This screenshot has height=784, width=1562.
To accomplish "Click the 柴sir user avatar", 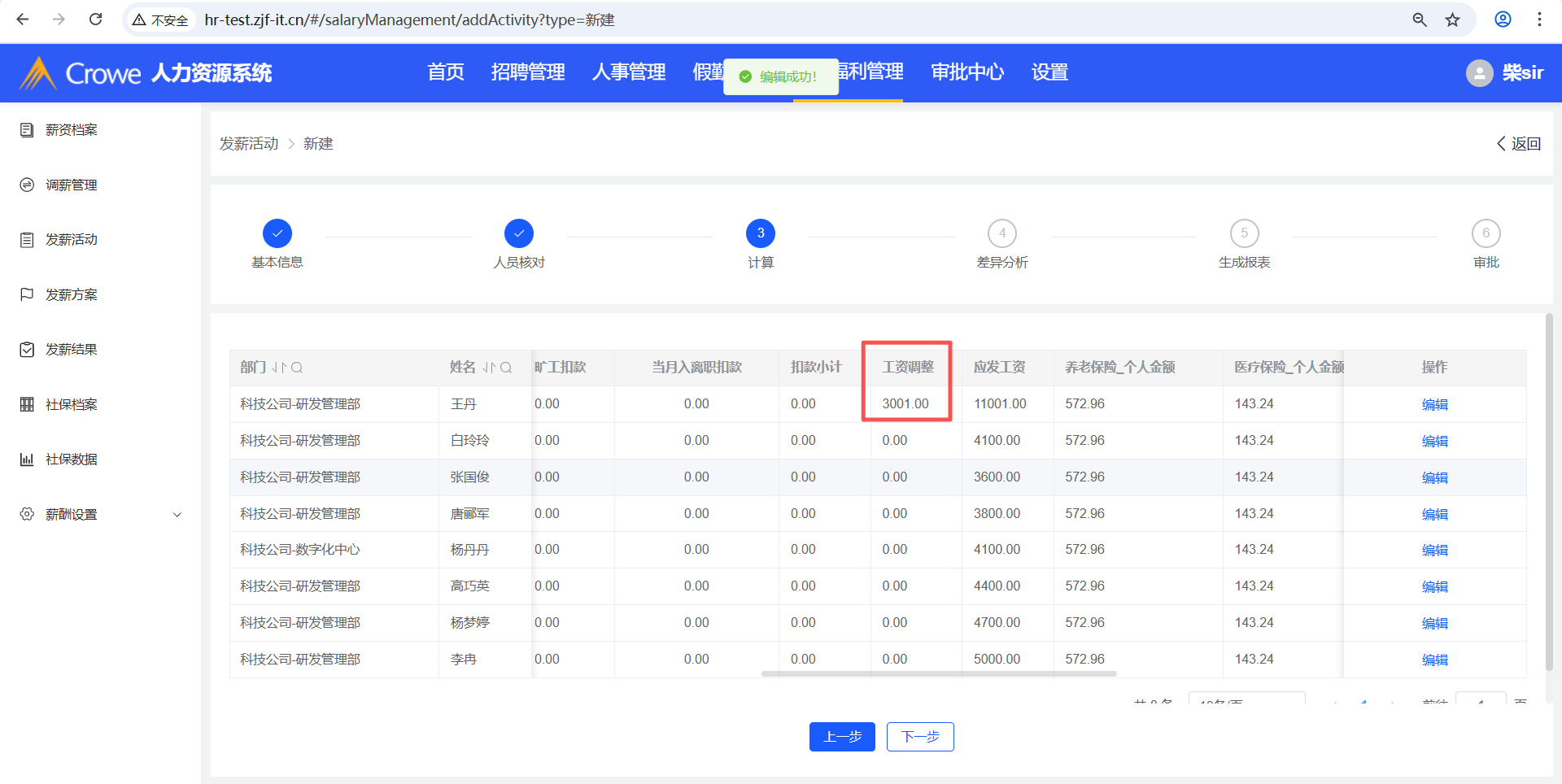I will (1479, 73).
